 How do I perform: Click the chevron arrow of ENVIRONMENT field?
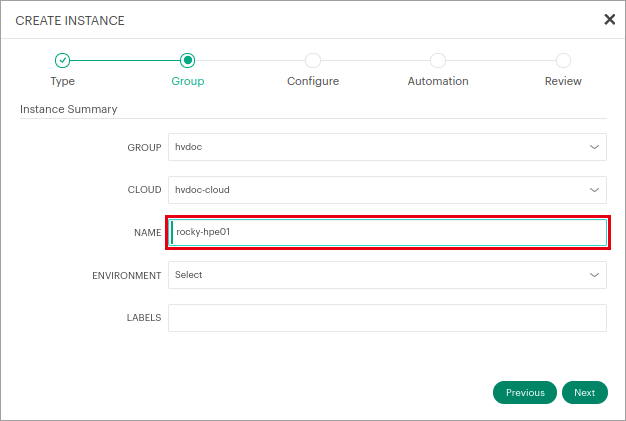click(594, 275)
